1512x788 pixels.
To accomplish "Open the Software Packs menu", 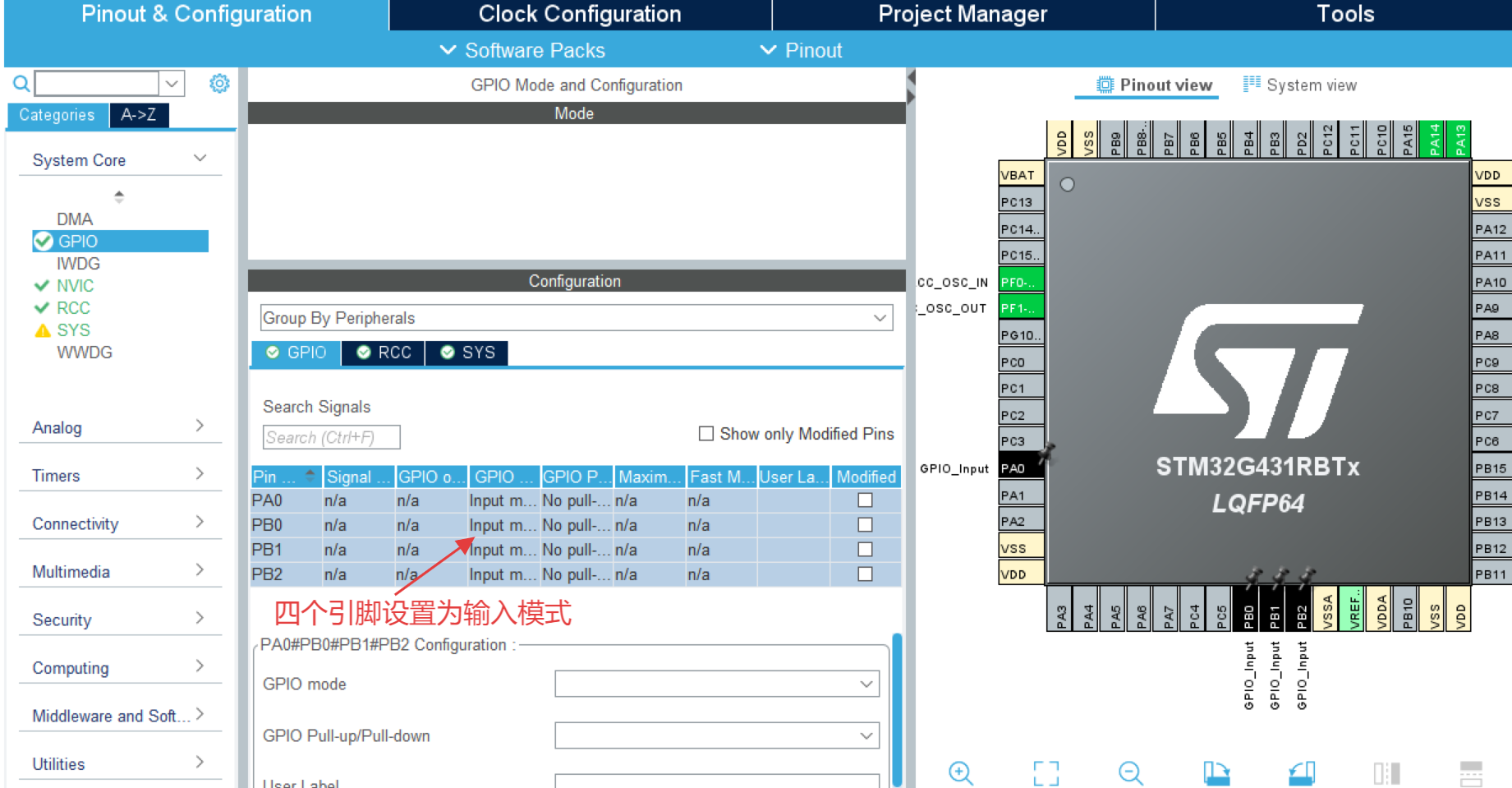I will point(522,50).
